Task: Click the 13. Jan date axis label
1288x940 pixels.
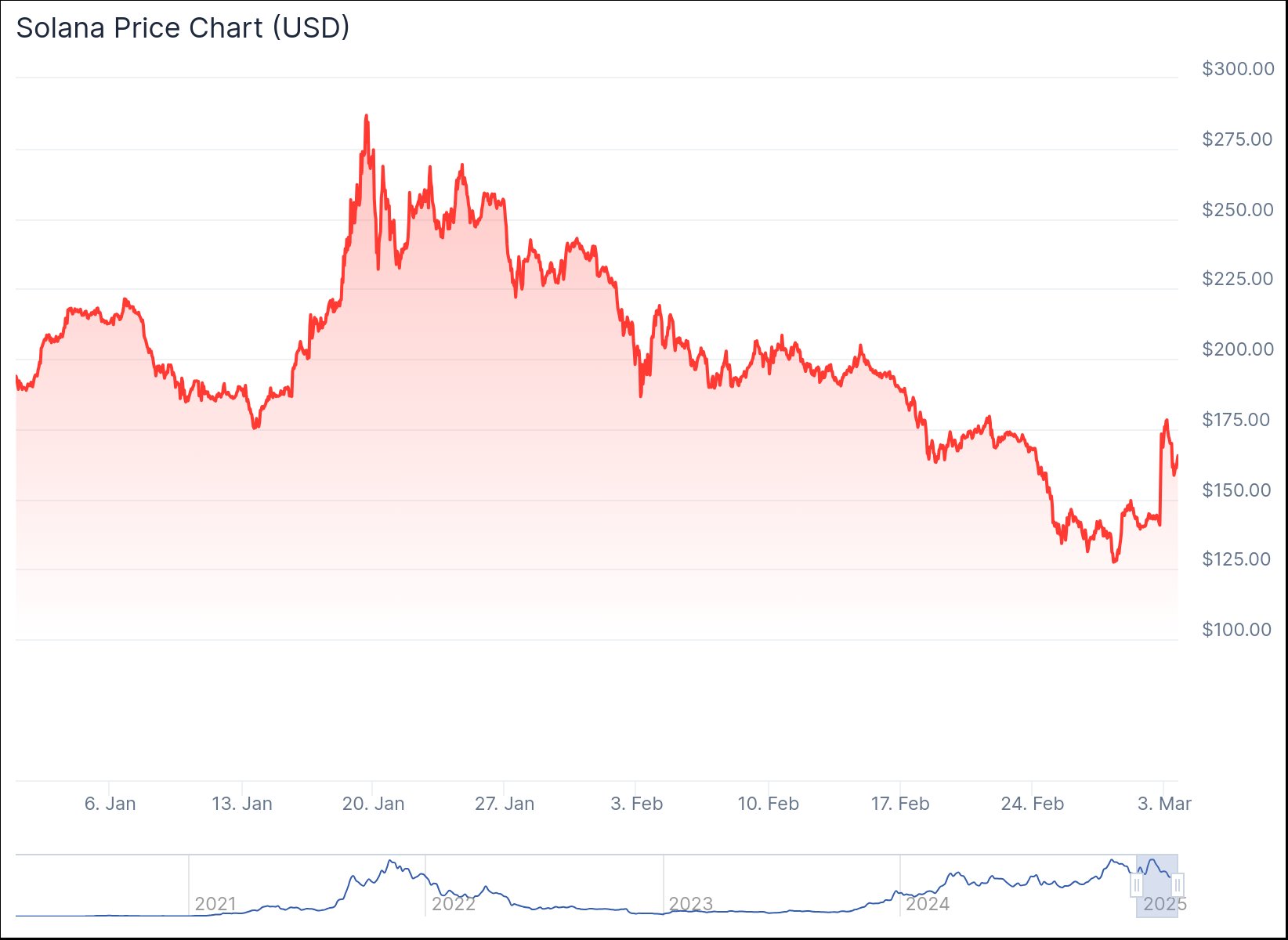Action: coord(242,804)
